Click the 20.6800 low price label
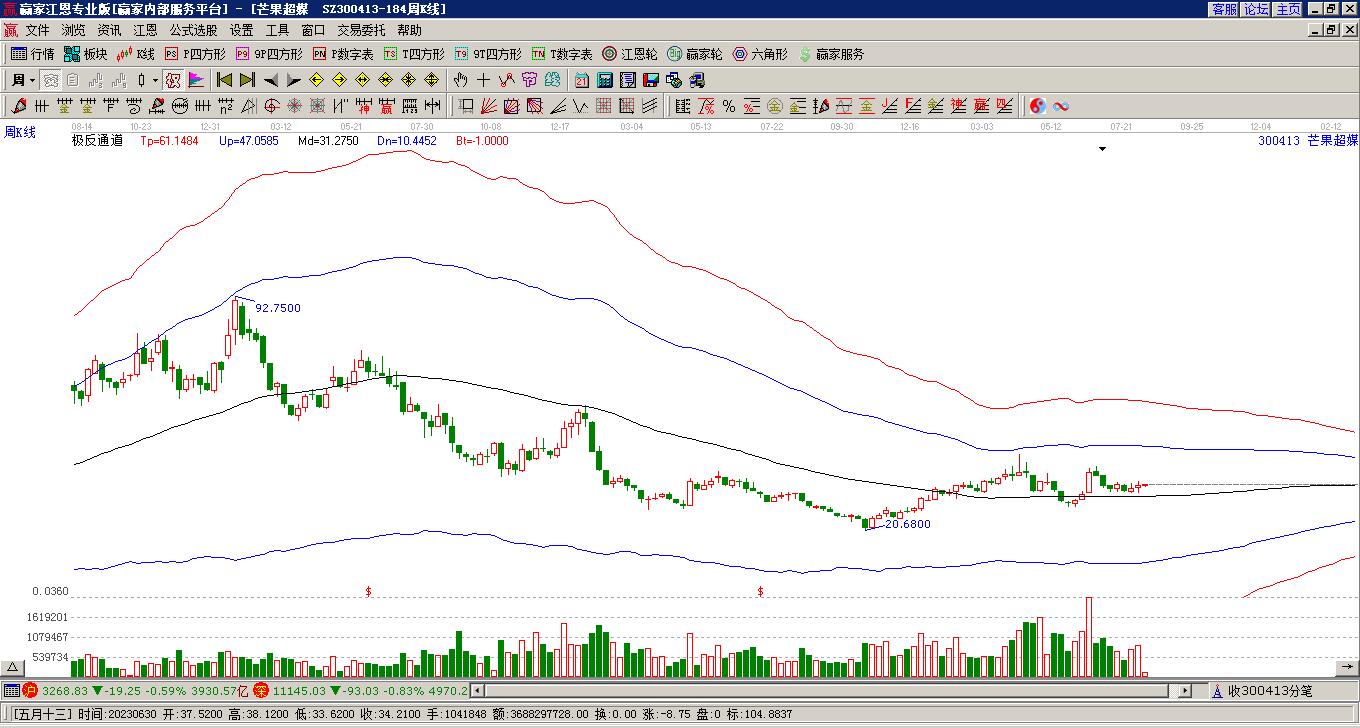The image size is (1360, 728). click(908, 524)
